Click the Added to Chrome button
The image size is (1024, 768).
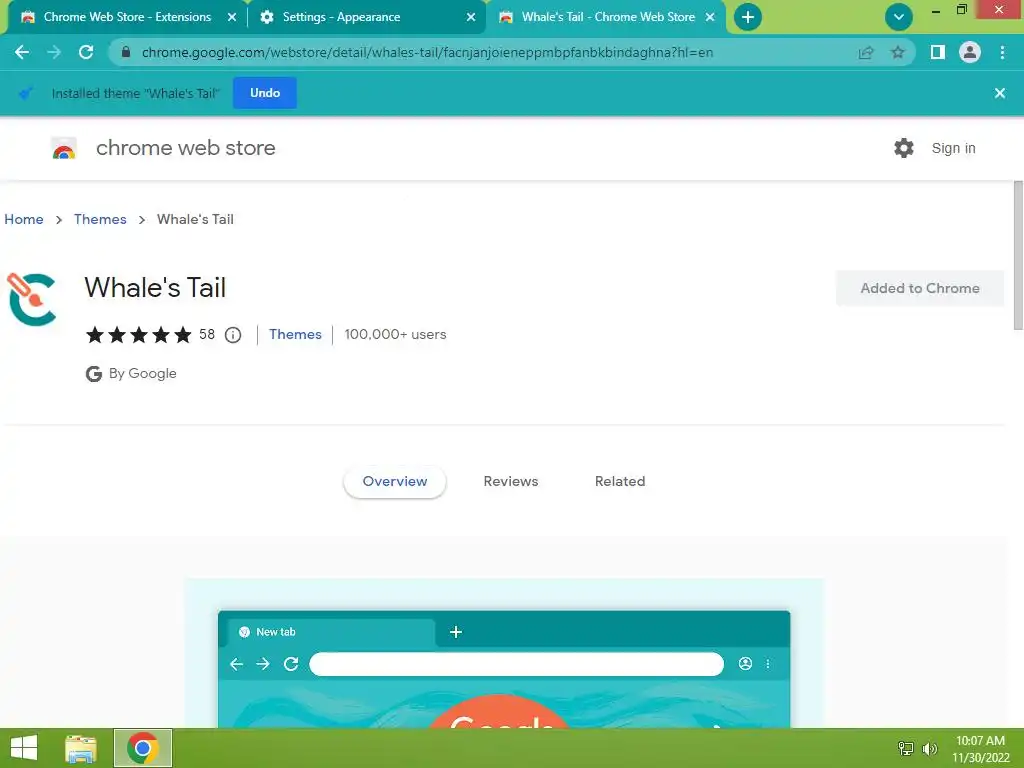[920, 288]
